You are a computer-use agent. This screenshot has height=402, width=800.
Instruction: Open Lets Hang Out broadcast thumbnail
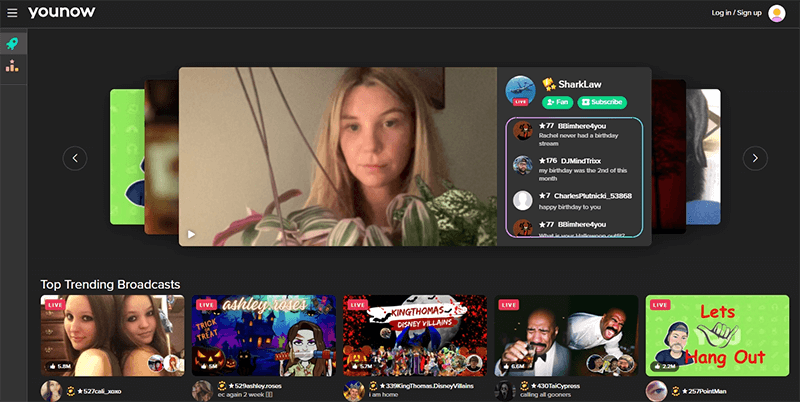(717, 335)
